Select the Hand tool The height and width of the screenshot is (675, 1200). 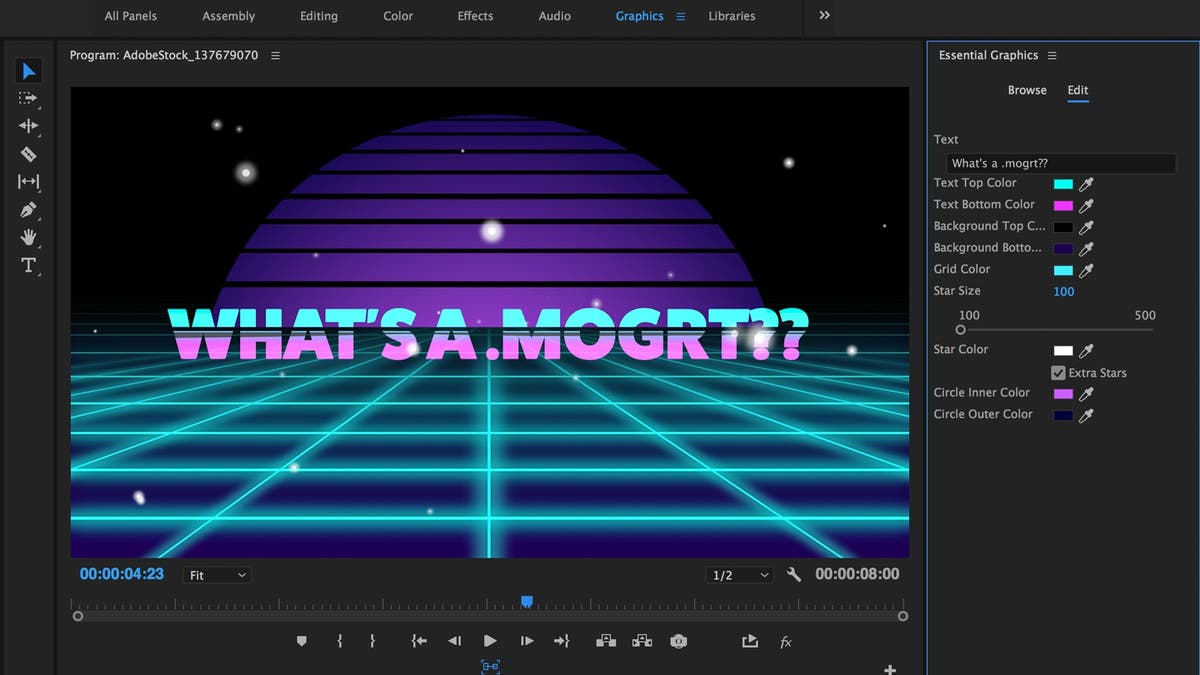[x=28, y=238]
